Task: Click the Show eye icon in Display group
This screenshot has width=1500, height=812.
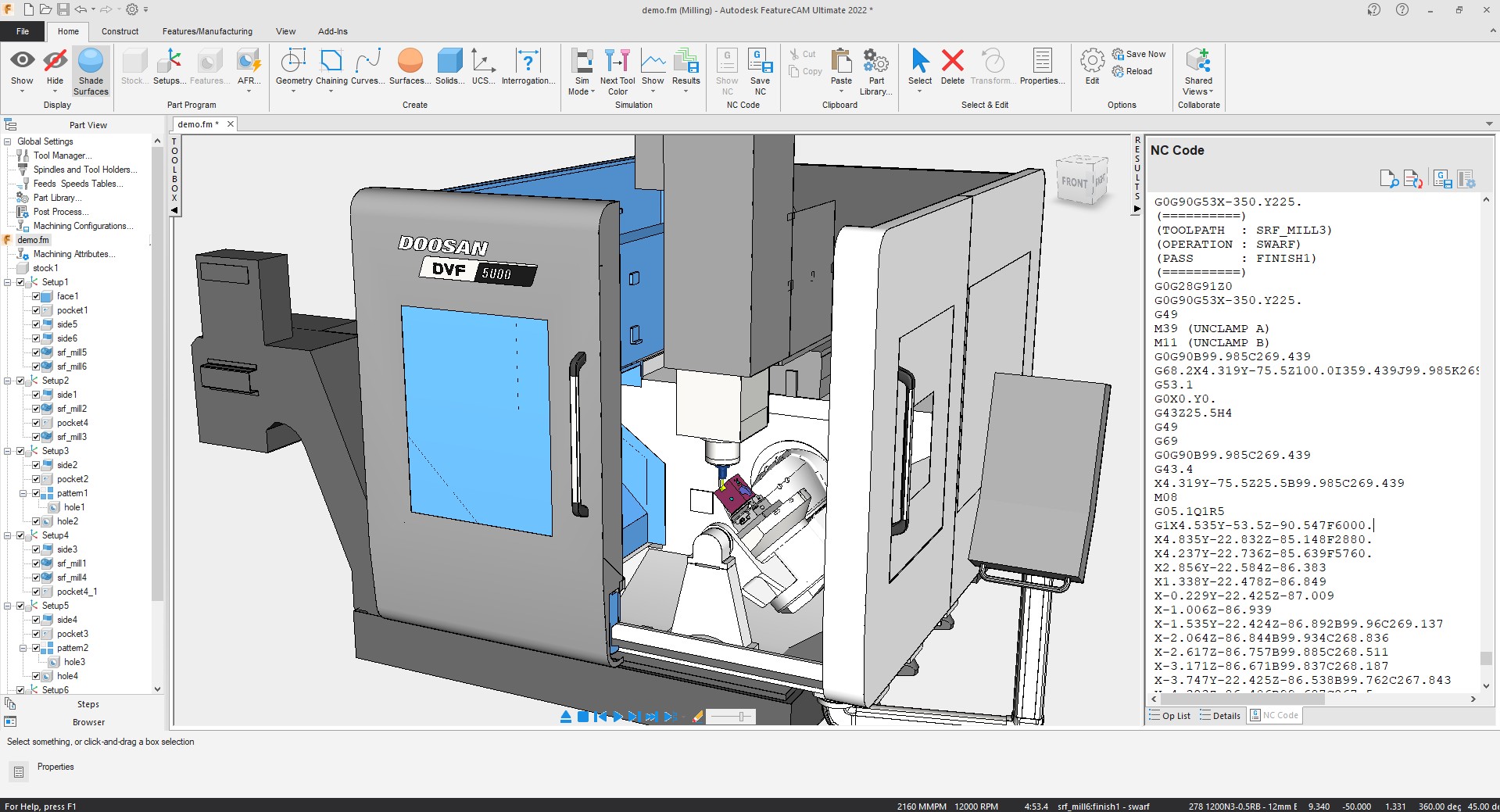Action: pyautogui.click(x=22, y=60)
